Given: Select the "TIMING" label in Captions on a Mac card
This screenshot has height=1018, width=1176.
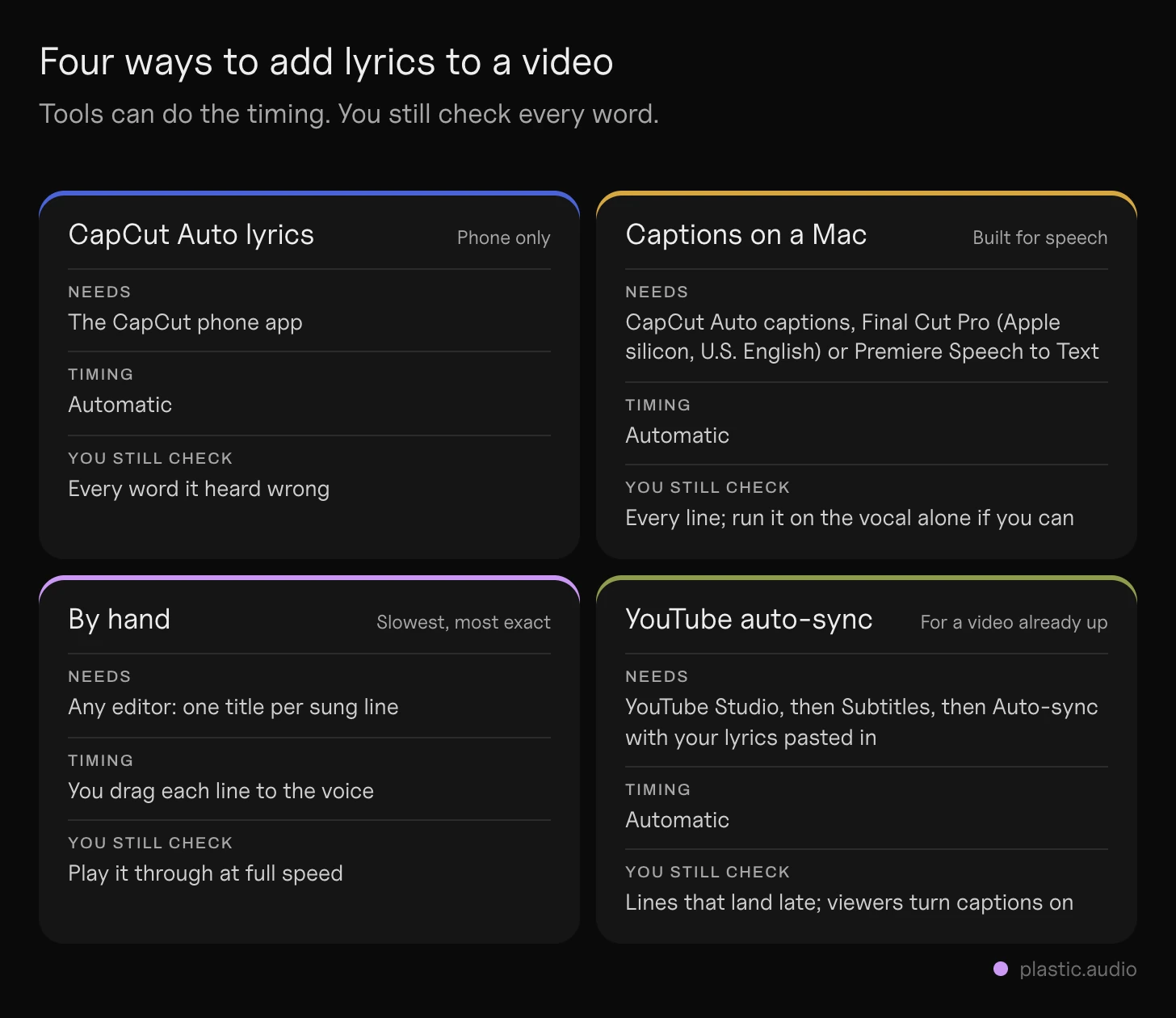Looking at the screenshot, I should (x=658, y=405).
